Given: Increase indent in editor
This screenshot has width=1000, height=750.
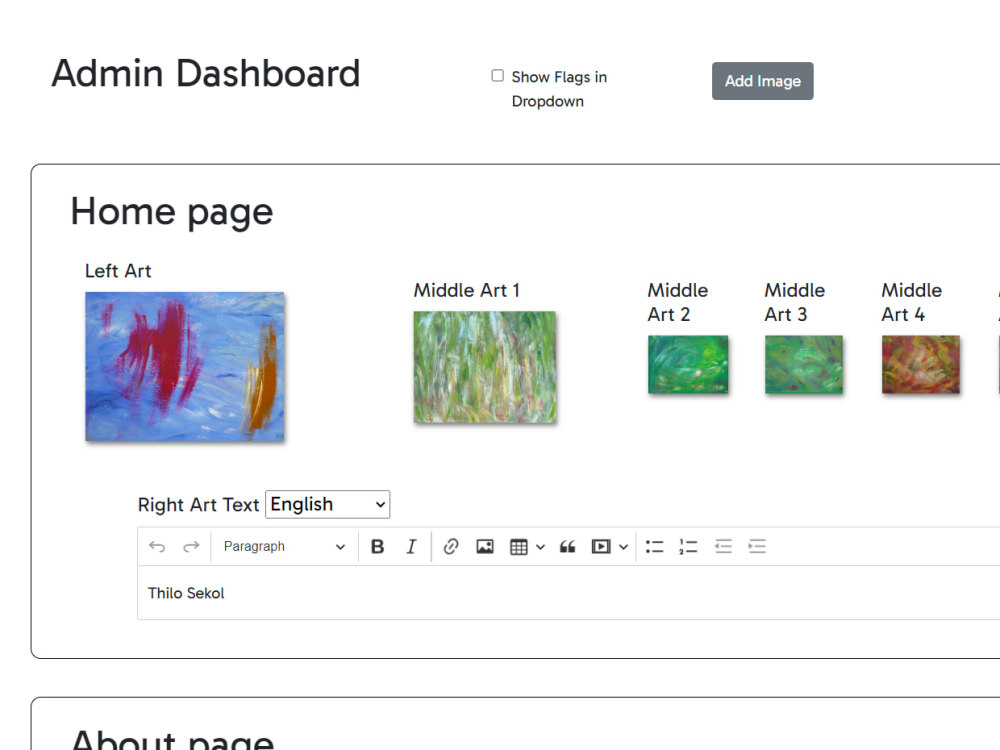Looking at the screenshot, I should [x=757, y=547].
